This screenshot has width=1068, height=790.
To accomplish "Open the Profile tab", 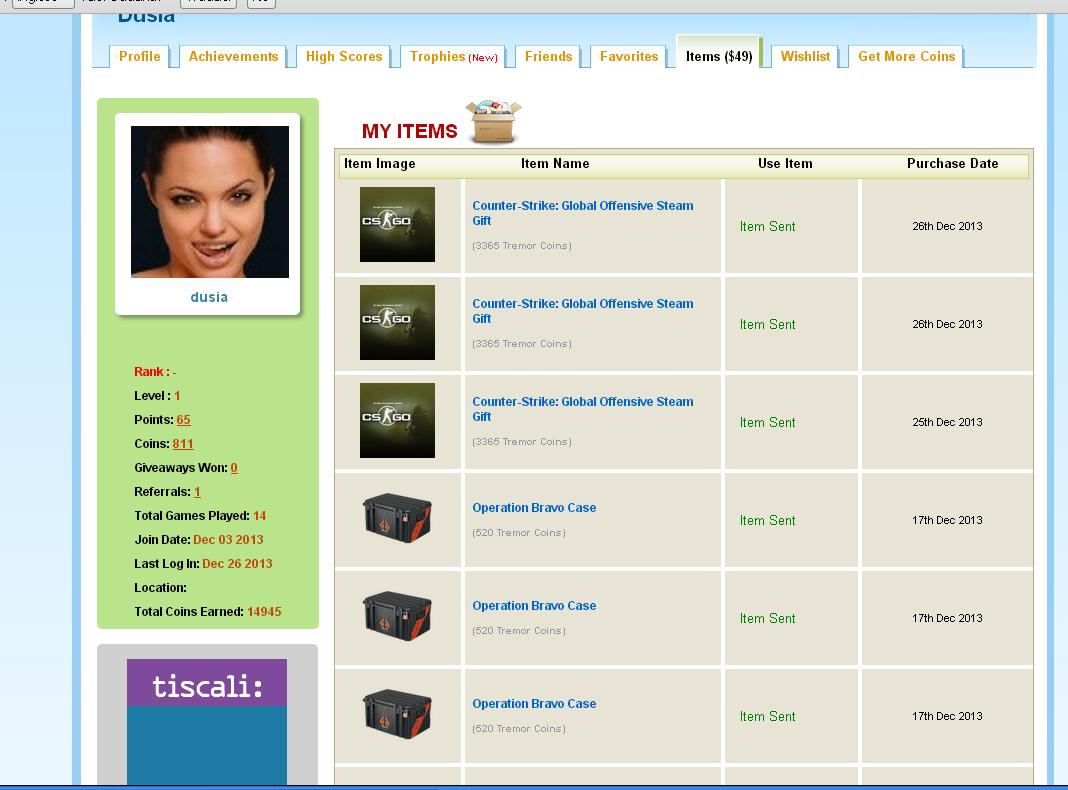I will click(x=140, y=57).
